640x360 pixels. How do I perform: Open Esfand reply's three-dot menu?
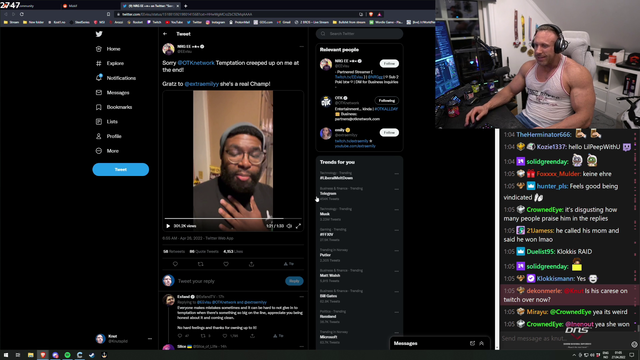click(301, 297)
